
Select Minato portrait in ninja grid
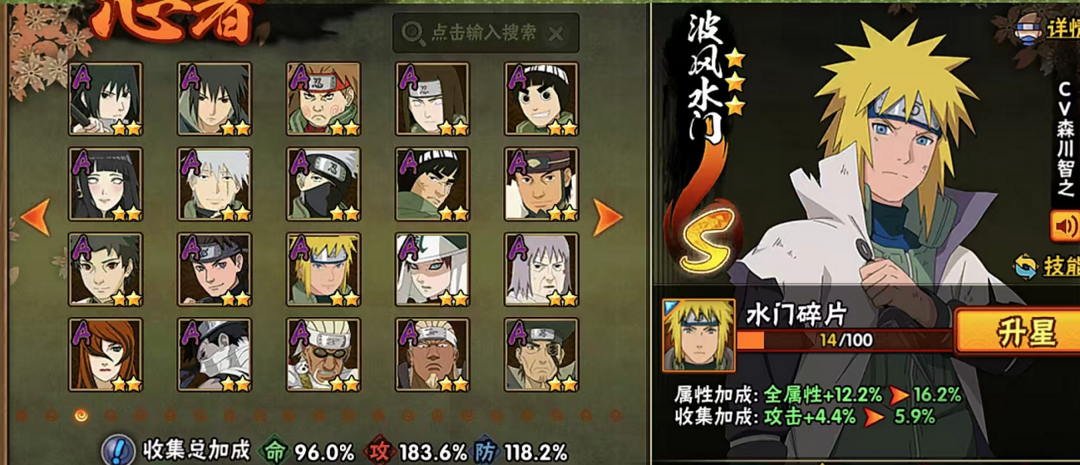coord(323,269)
